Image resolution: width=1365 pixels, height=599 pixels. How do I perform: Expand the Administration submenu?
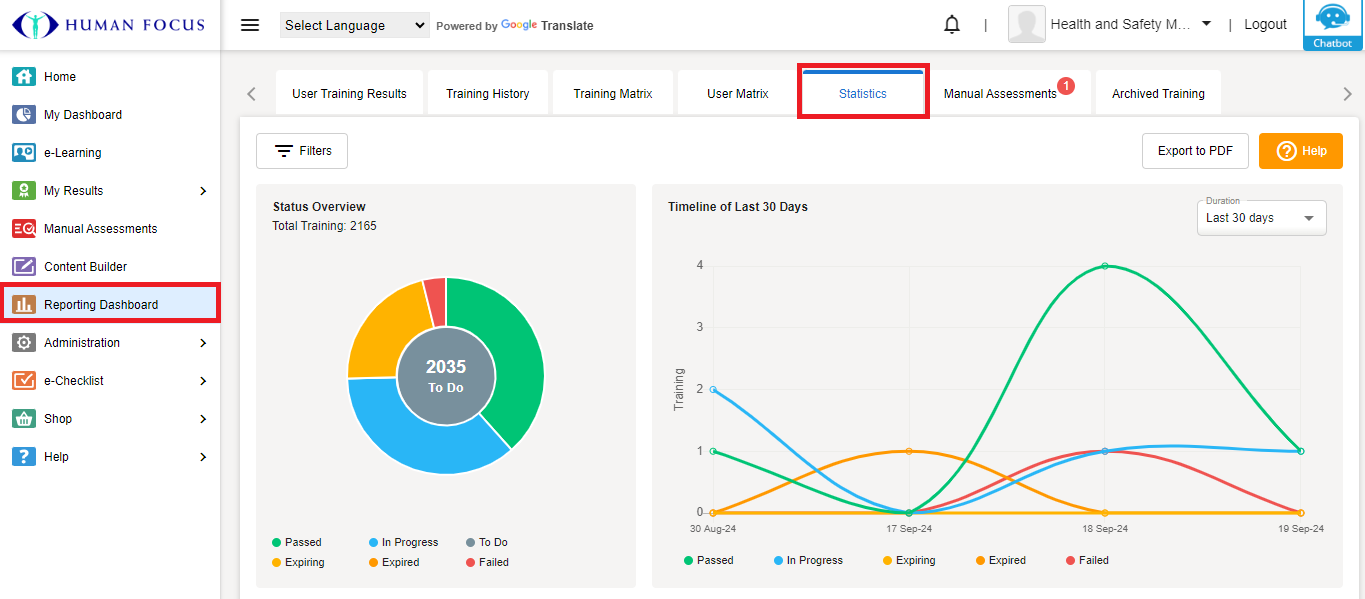[x=203, y=343]
